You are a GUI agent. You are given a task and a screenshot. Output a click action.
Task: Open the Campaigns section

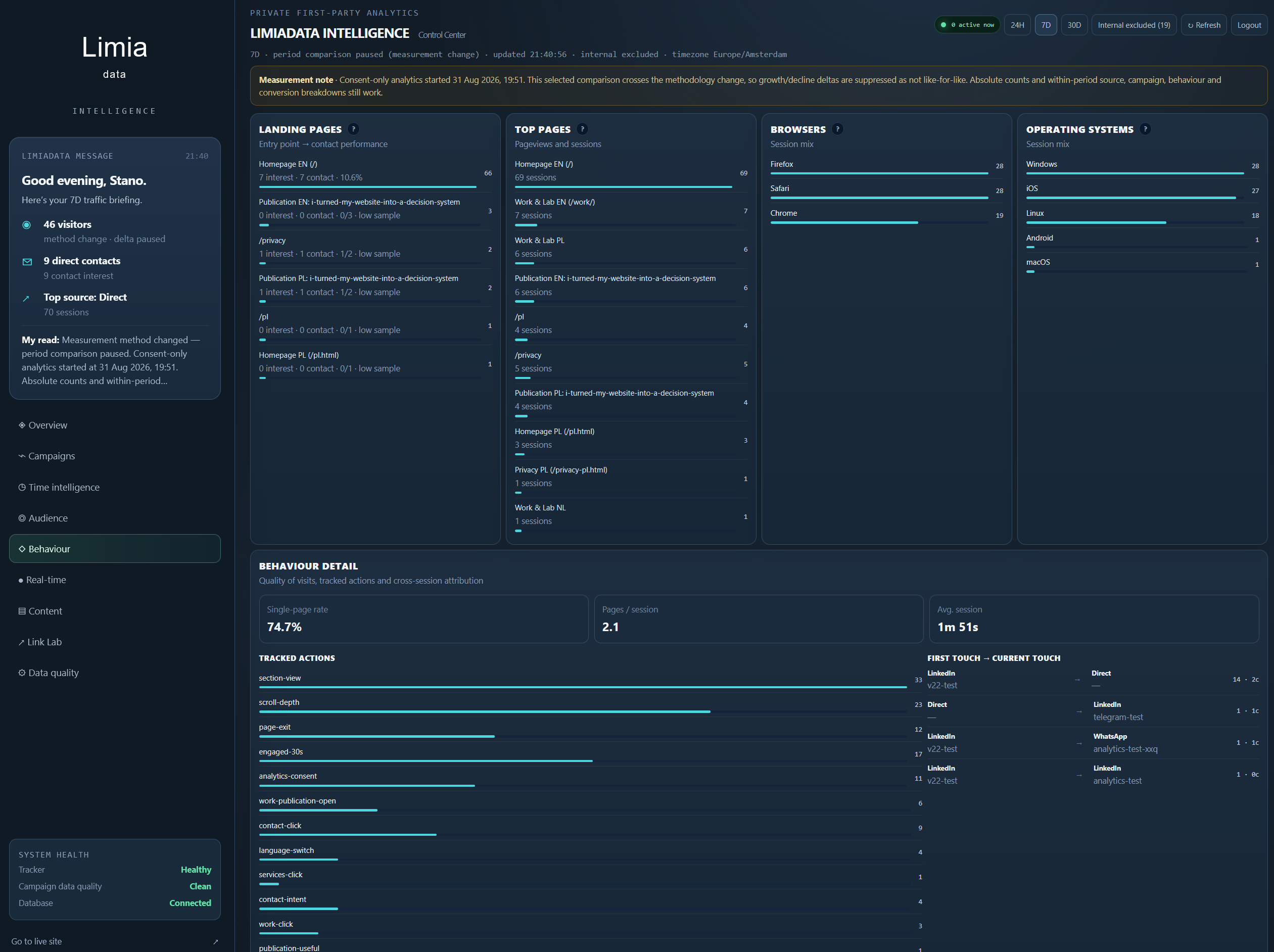point(115,456)
